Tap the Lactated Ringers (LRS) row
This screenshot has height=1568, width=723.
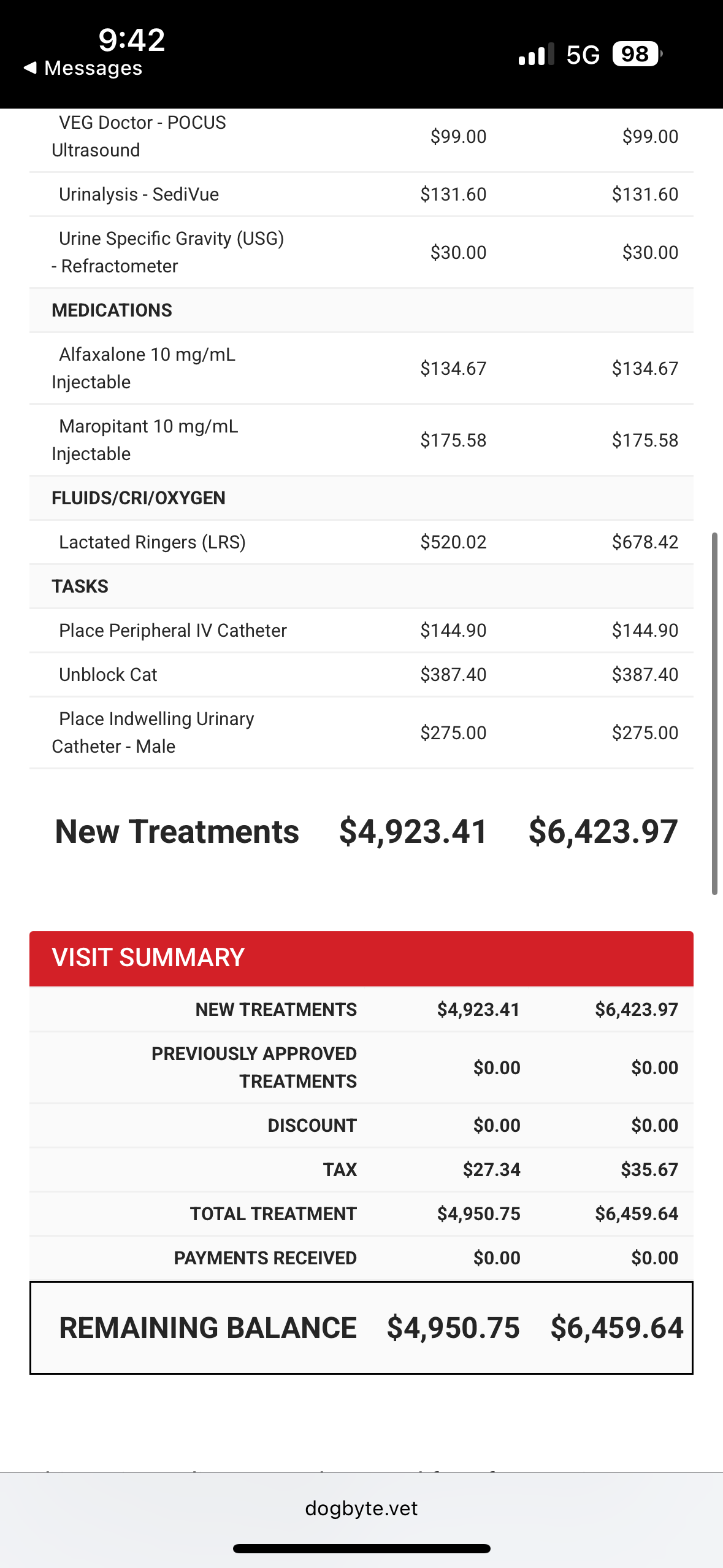(x=152, y=542)
